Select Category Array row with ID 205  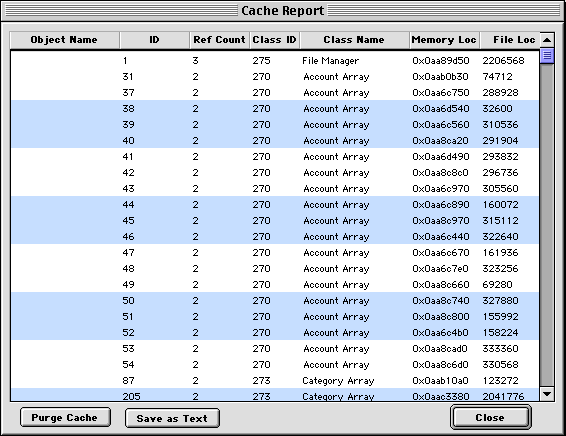point(275,395)
